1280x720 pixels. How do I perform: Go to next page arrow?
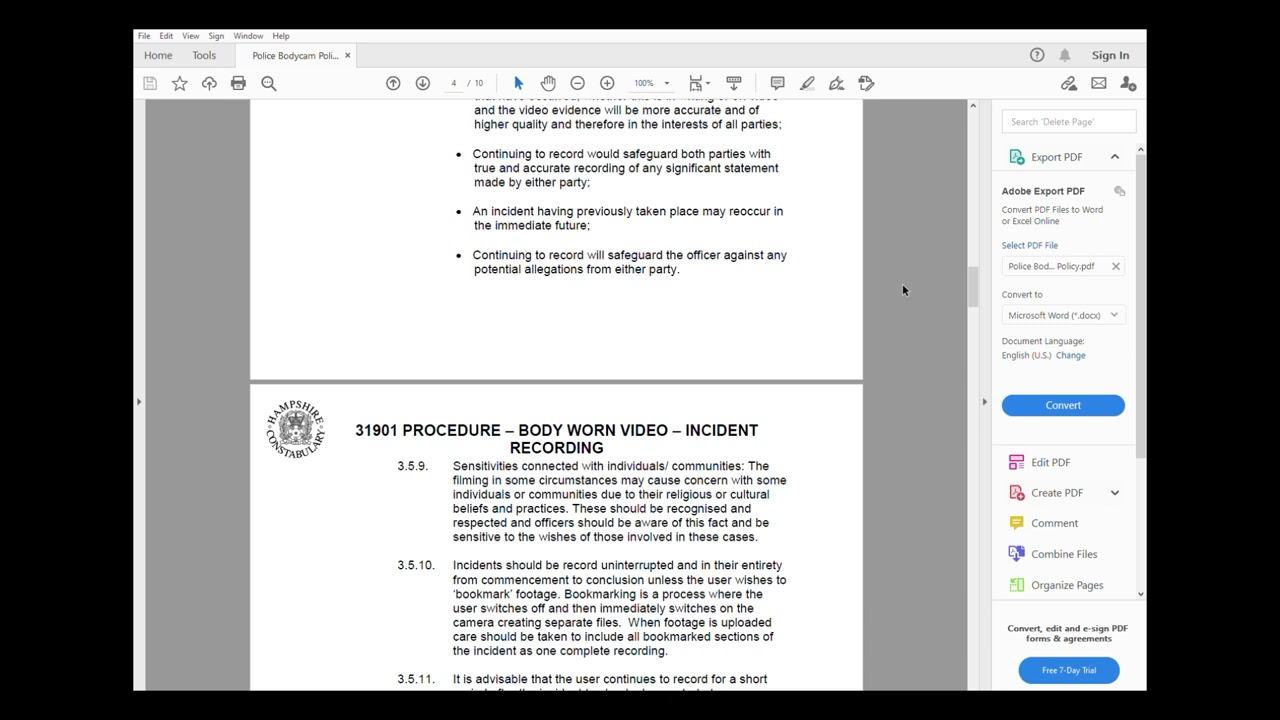click(423, 83)
